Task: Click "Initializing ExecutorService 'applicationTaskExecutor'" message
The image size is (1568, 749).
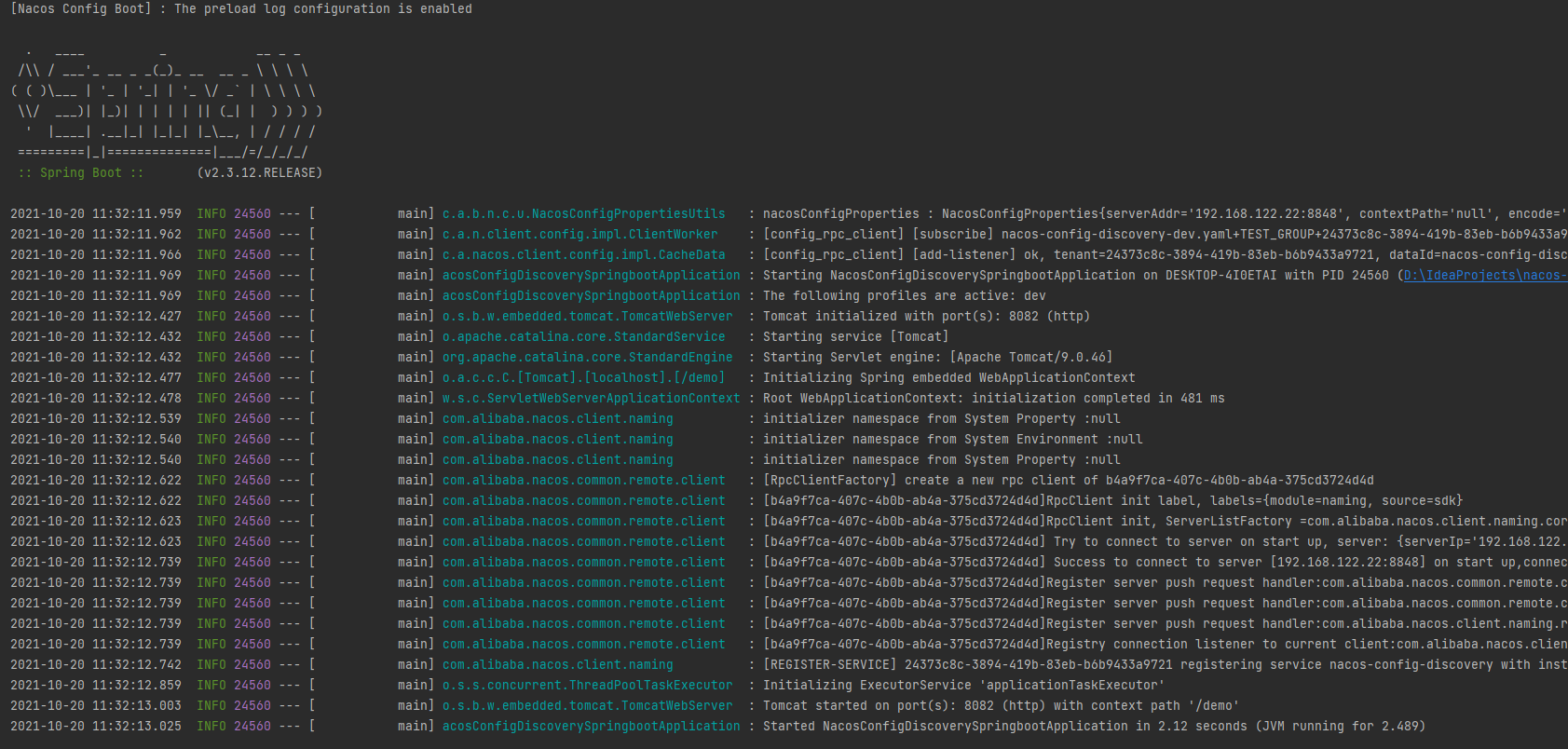Action: click(964, 685)
